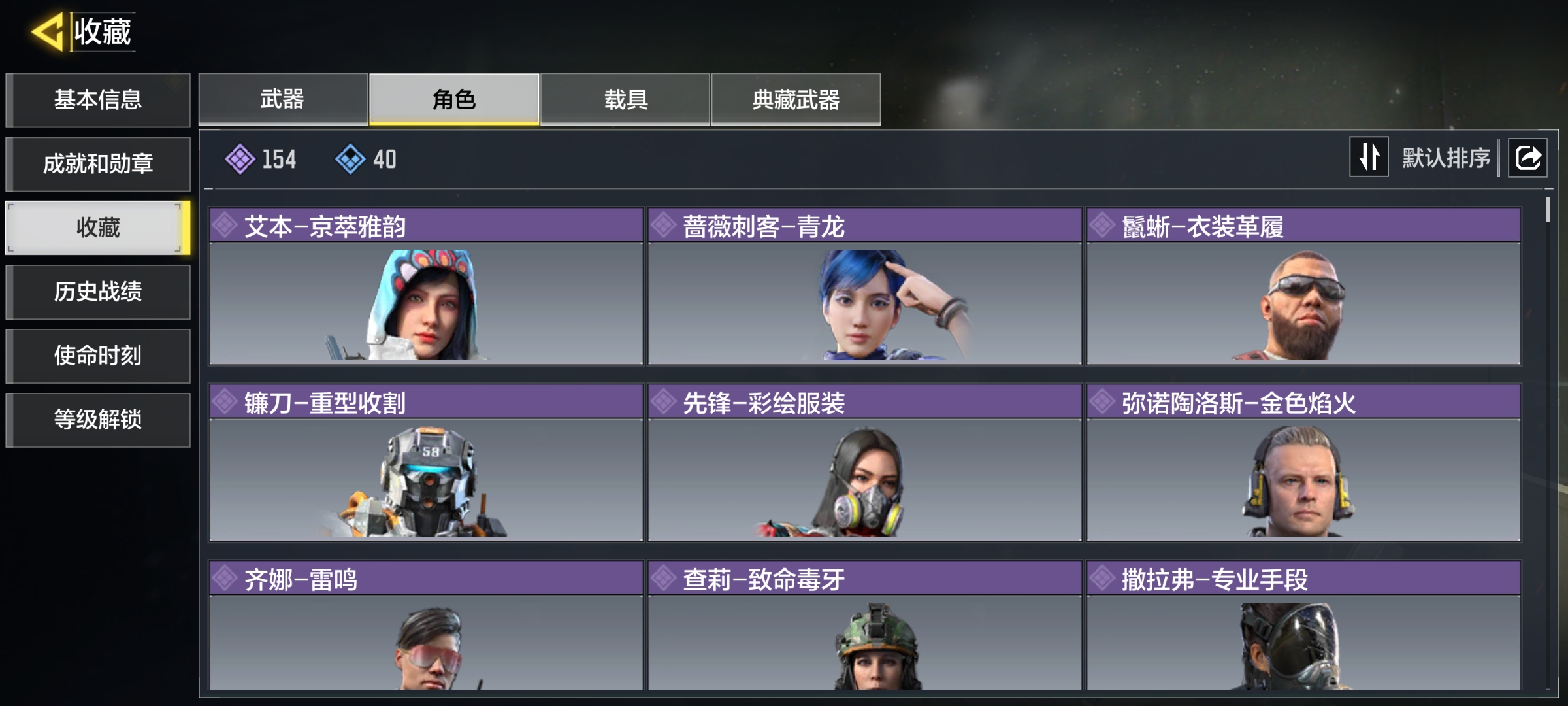Open 基本信息 in the sidebar
This screenshot has height=706, width=1568.
point(98,99)
